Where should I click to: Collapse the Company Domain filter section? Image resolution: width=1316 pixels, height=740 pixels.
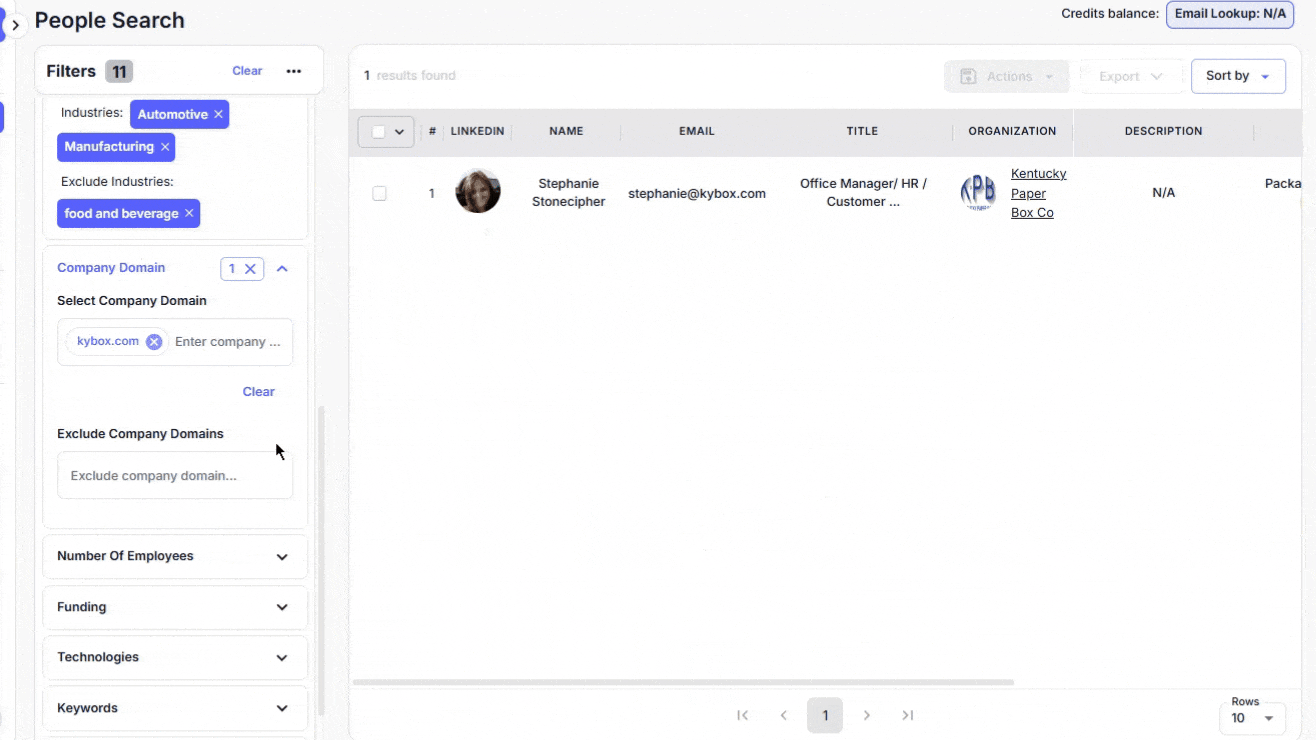(x=282, y=269)
